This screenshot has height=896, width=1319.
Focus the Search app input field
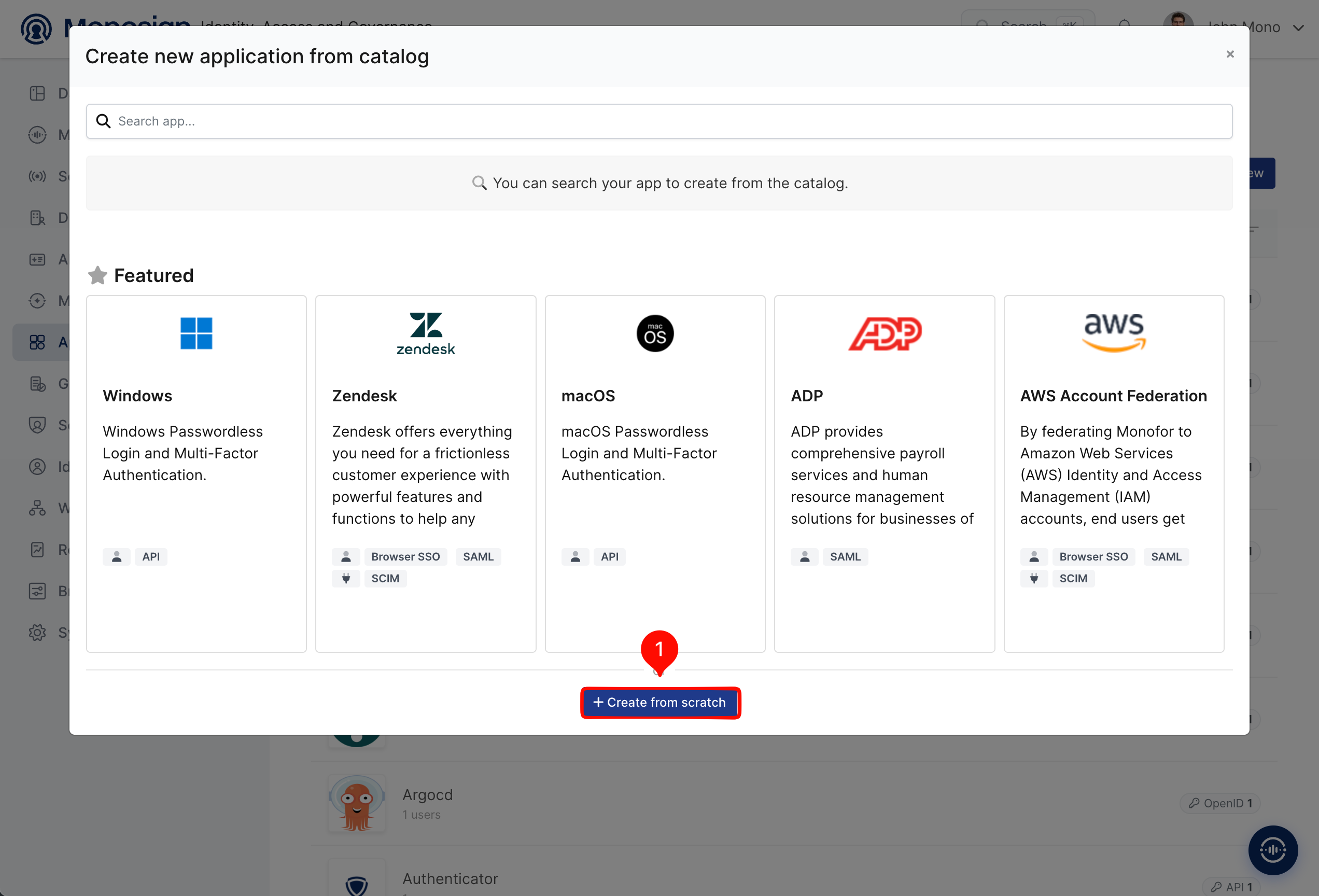click(659, 121)
